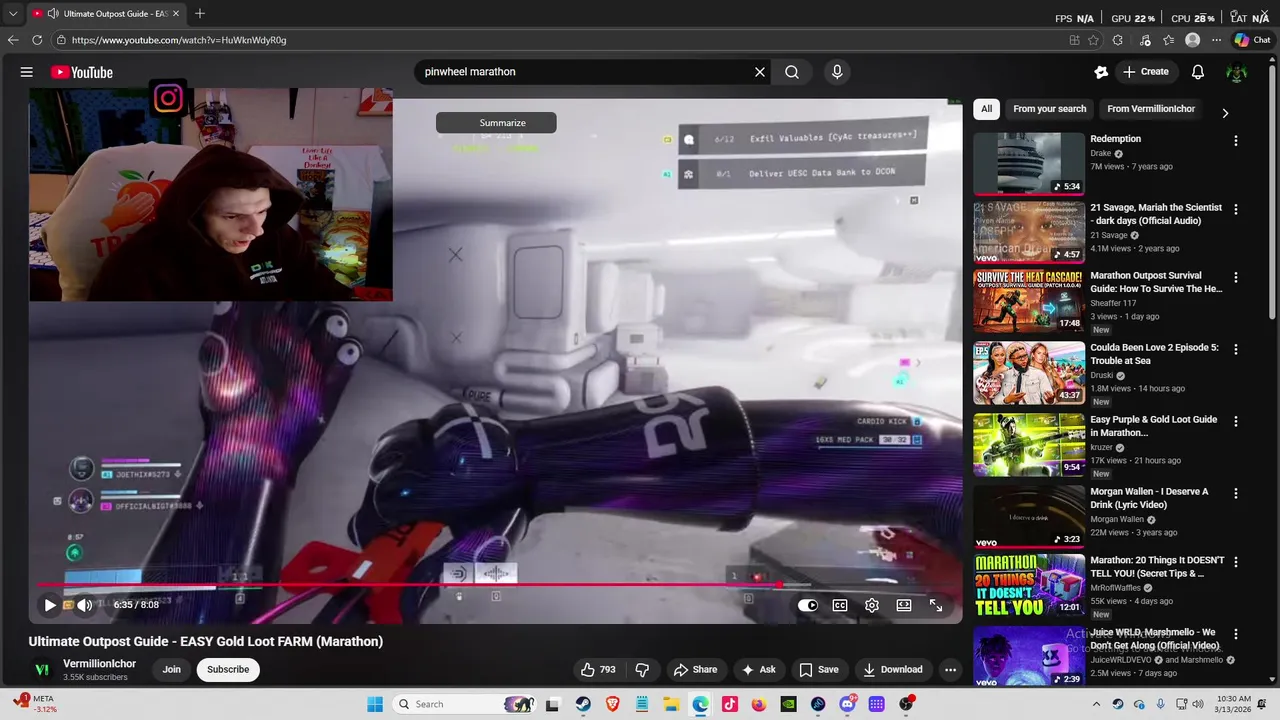Image resolution: width=1280 pixels, height=720 pixels.
Task: Mute the video volume speaker
Action: point(85,605)
